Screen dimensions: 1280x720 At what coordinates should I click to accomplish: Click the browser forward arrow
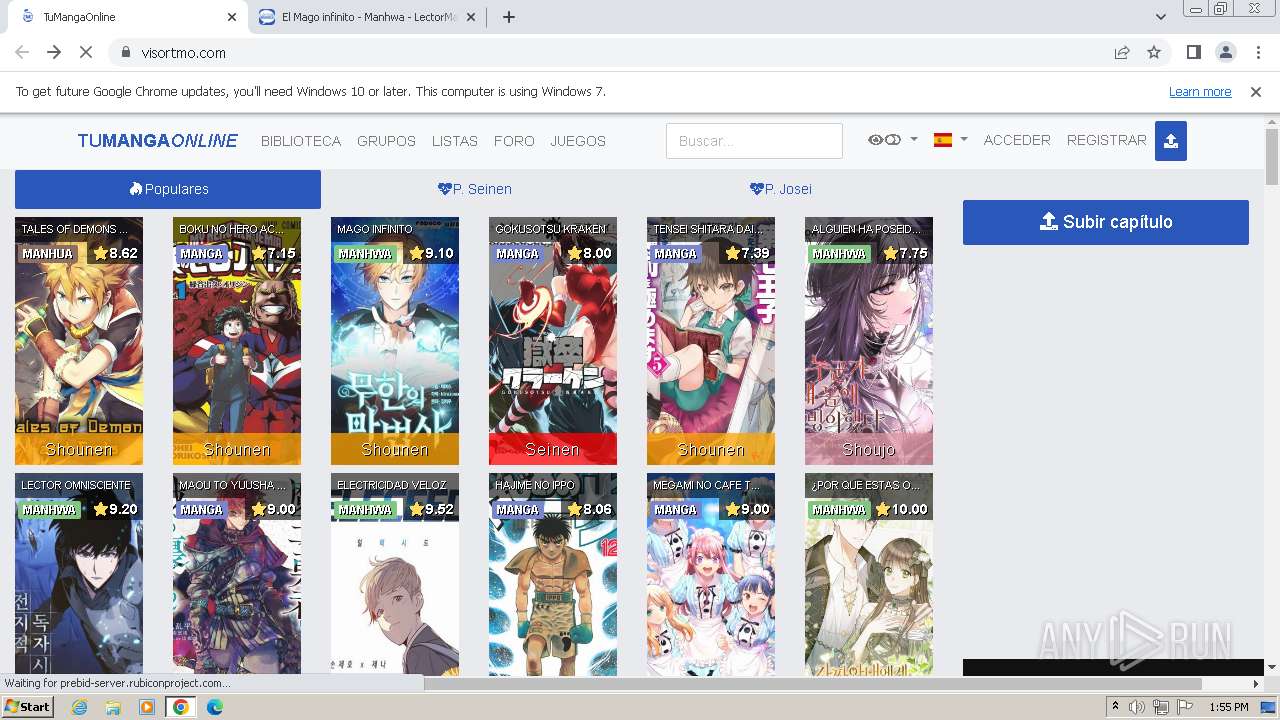click(x=54, y=52)
